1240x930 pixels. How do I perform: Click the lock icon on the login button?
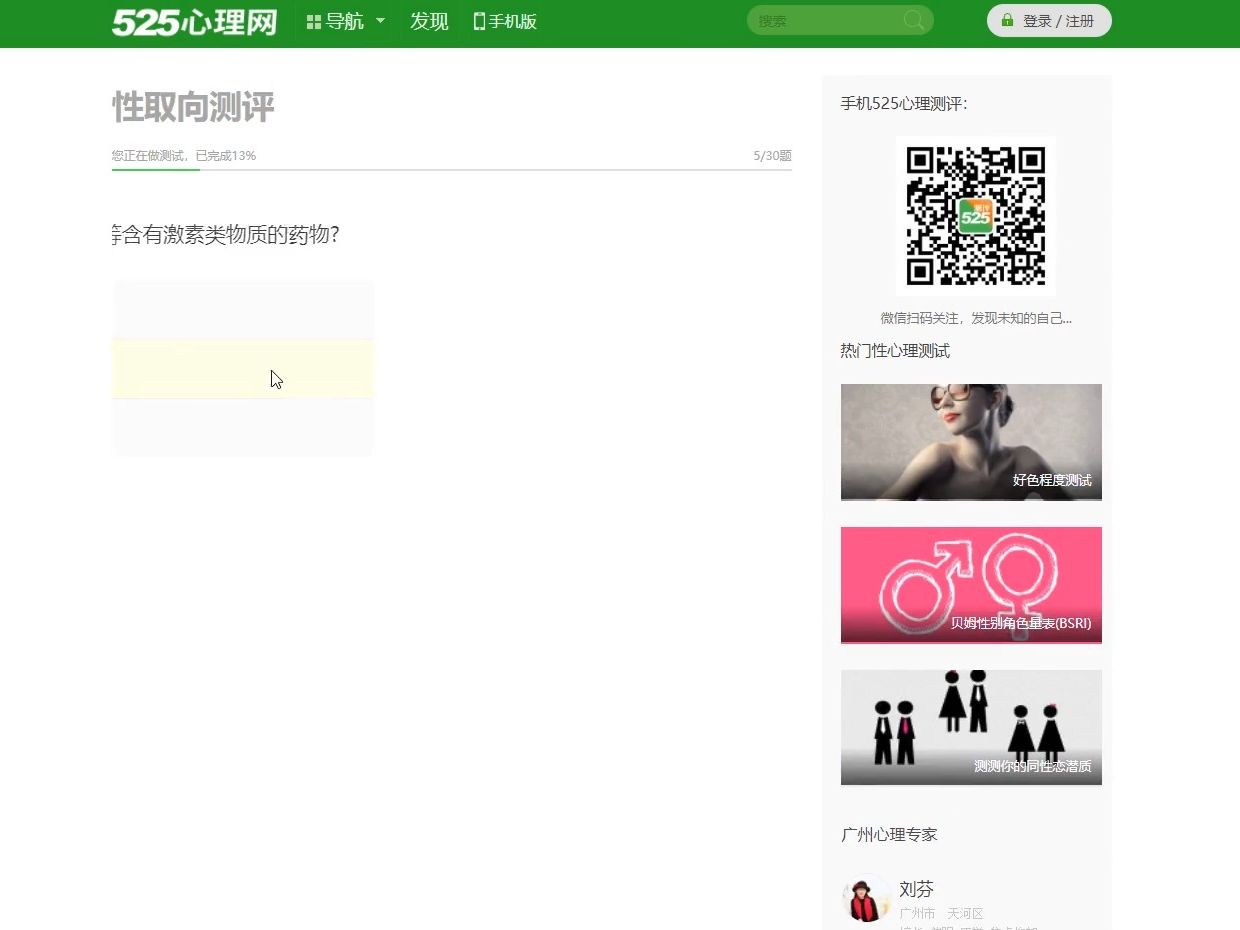(1006, 19)
